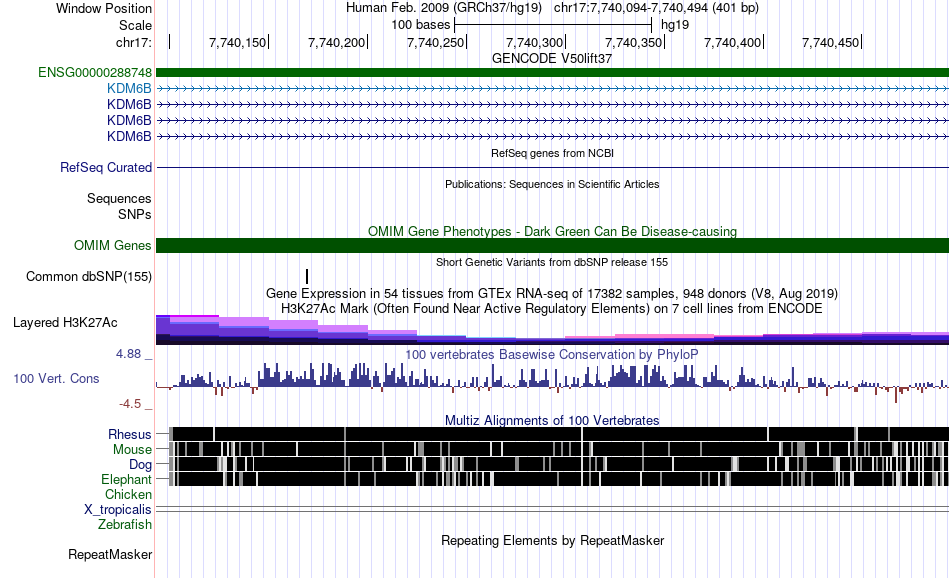Click the Common dbSNP(155) track label

pyautogui.click(x=89, y=276)
